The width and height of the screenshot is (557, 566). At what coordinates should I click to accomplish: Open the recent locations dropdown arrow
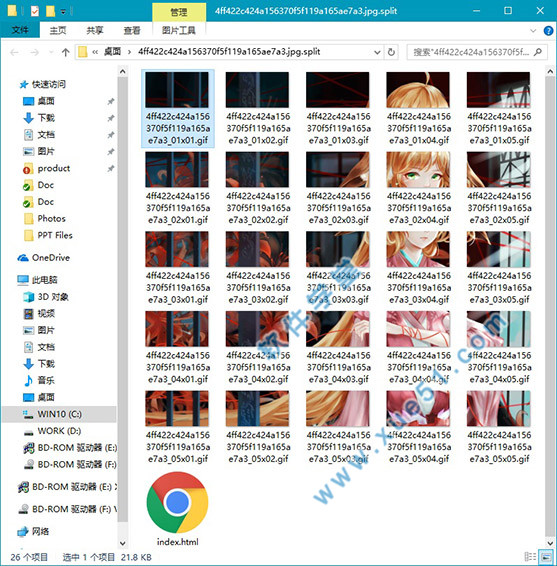click(51, 53)
